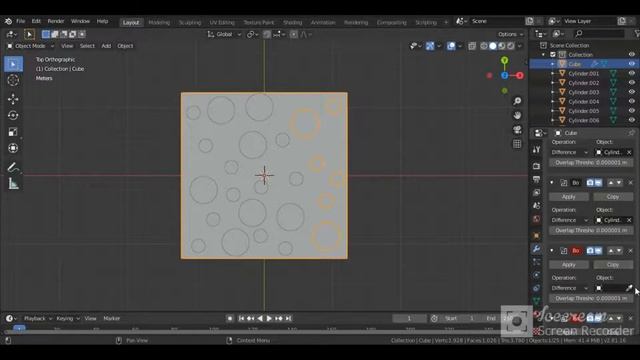Click Copy on the red-named Boolean modifier
Viewport: 640px width, 360px height.
point(613,265)
